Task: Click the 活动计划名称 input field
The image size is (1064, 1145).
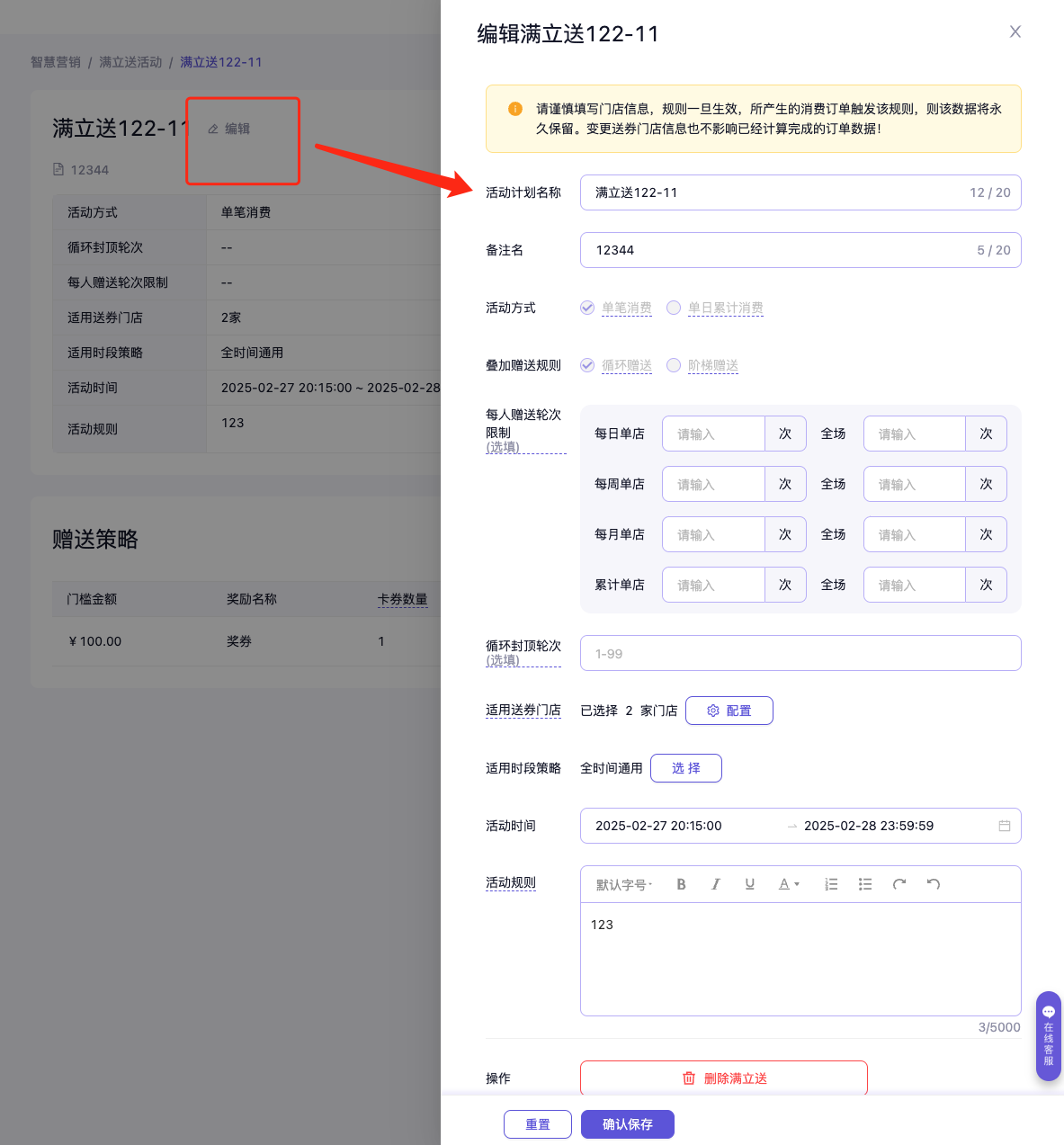Action: point(773,192)
